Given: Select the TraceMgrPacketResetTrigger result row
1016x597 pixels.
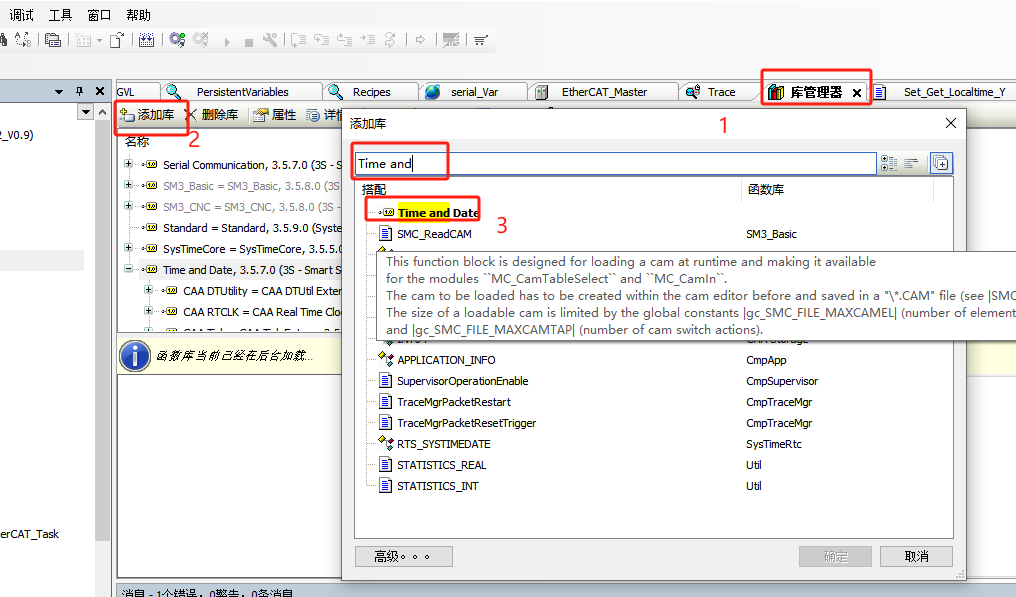Looking at the screenshot, I should coord(467,423).
